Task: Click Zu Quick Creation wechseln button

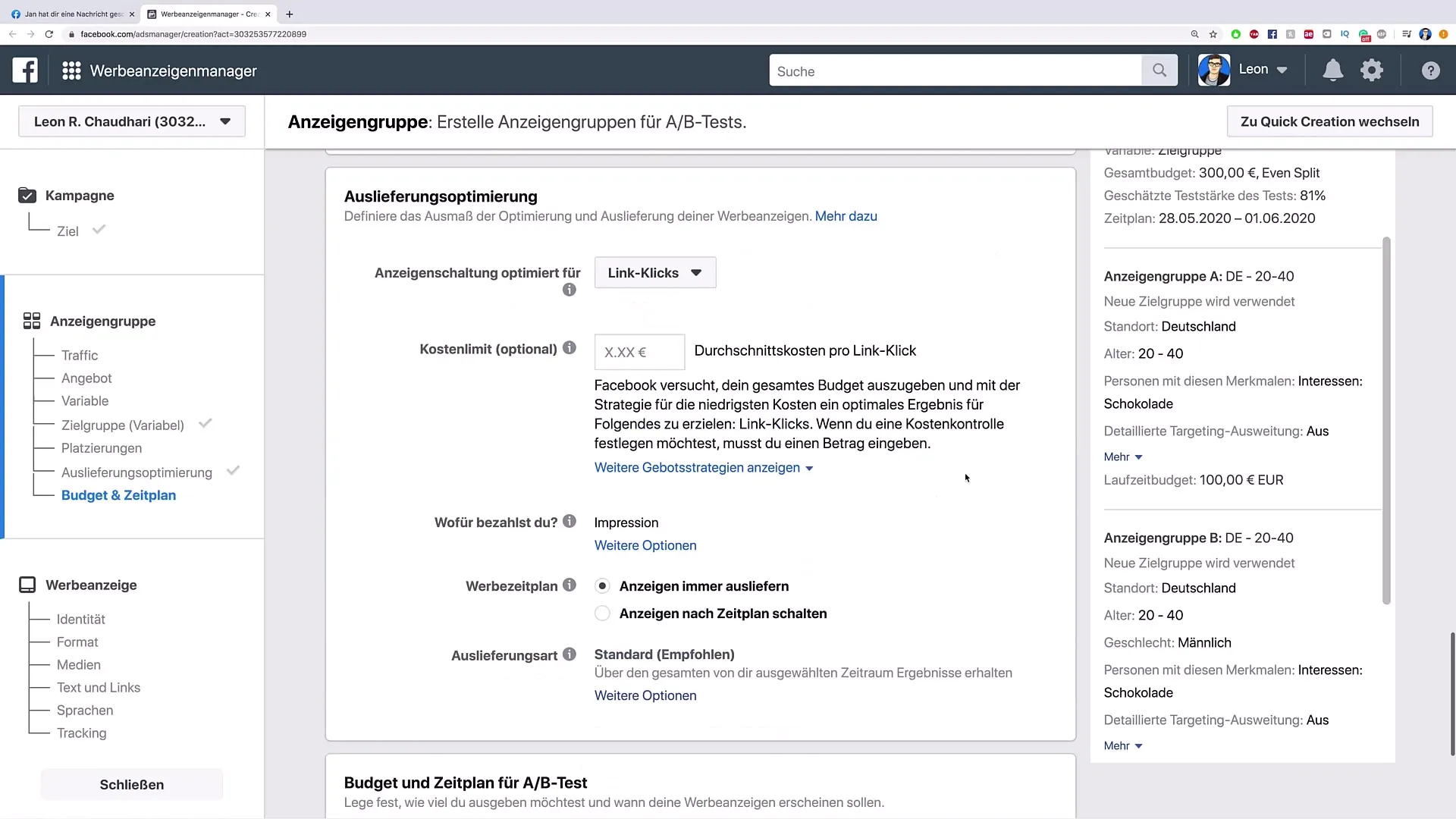Action: click(1329, 121)
